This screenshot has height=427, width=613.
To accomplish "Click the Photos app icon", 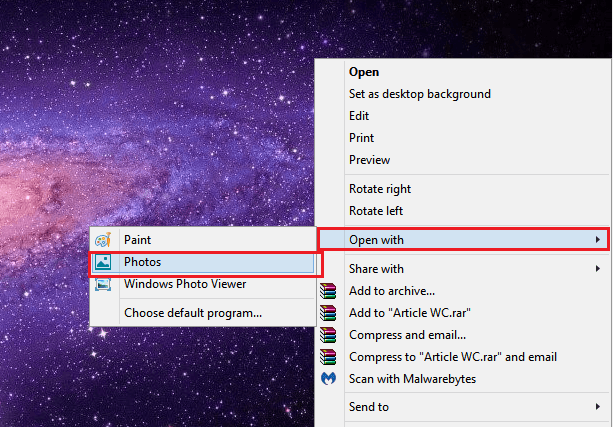I will 103,262.
